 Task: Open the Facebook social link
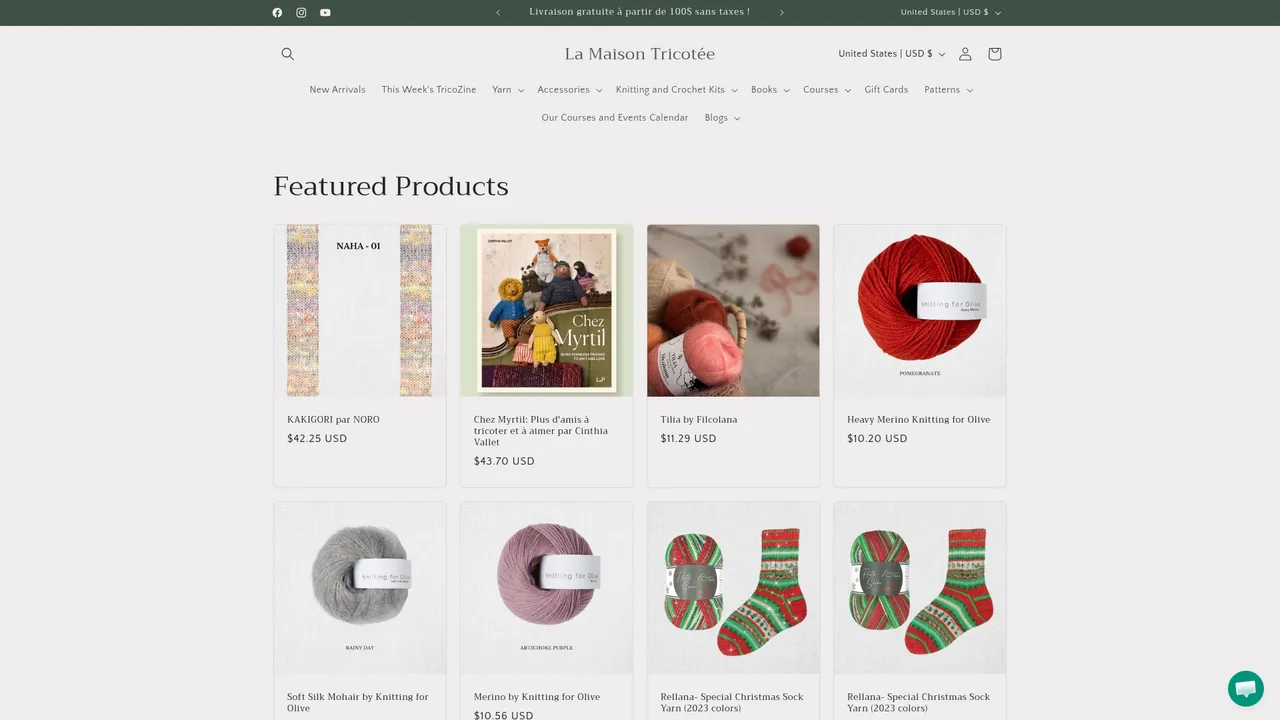point(277,13)
